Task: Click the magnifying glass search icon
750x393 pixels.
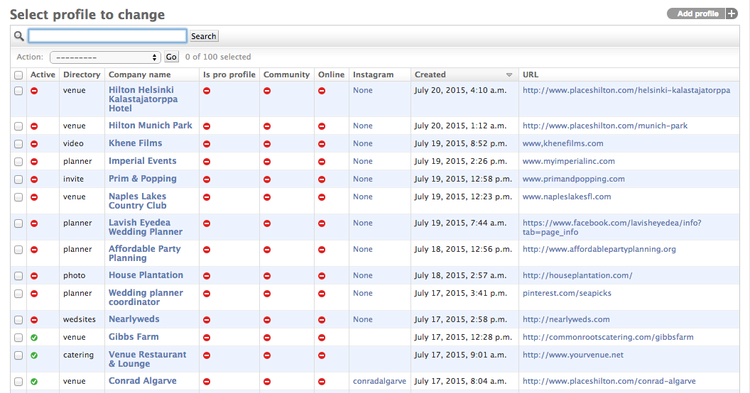Action: (x=19, y=36)
